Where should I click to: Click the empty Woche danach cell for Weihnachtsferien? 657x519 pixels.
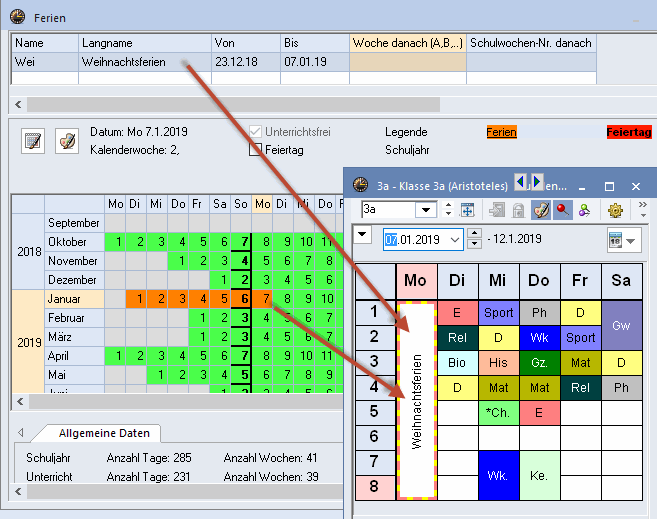[408, 62]
